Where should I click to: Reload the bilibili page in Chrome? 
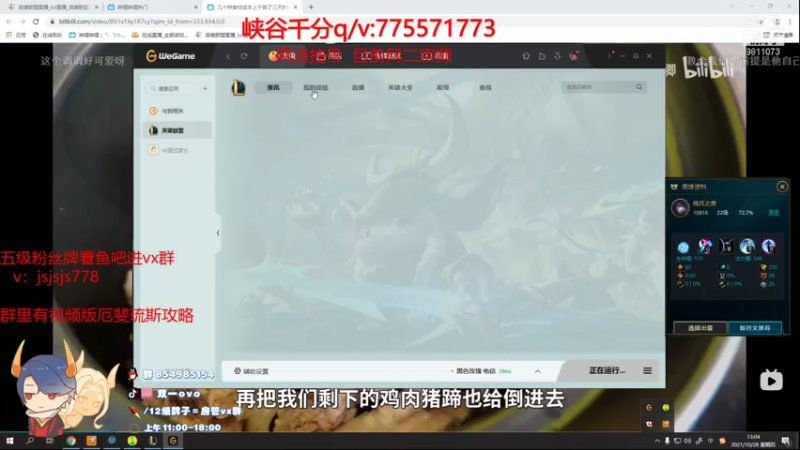tap(36, 21)
